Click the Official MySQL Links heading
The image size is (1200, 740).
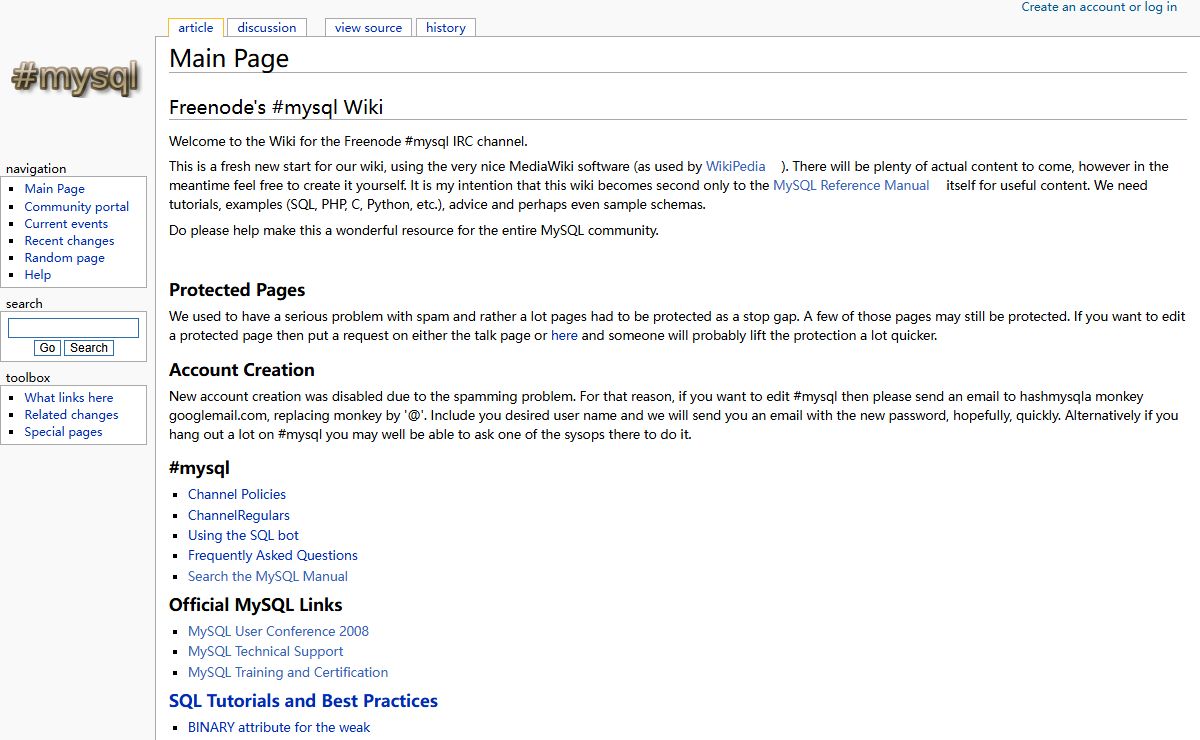(256, 605)
